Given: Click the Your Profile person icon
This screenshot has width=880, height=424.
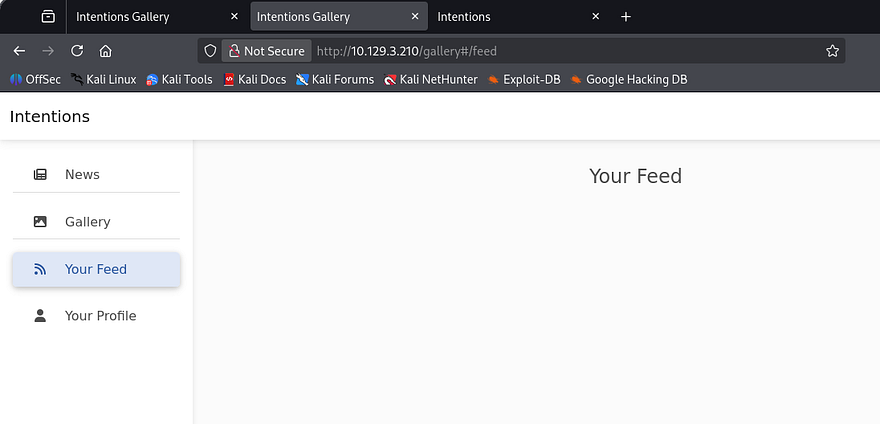Looking at the screenshot, I should pos(40,316).
